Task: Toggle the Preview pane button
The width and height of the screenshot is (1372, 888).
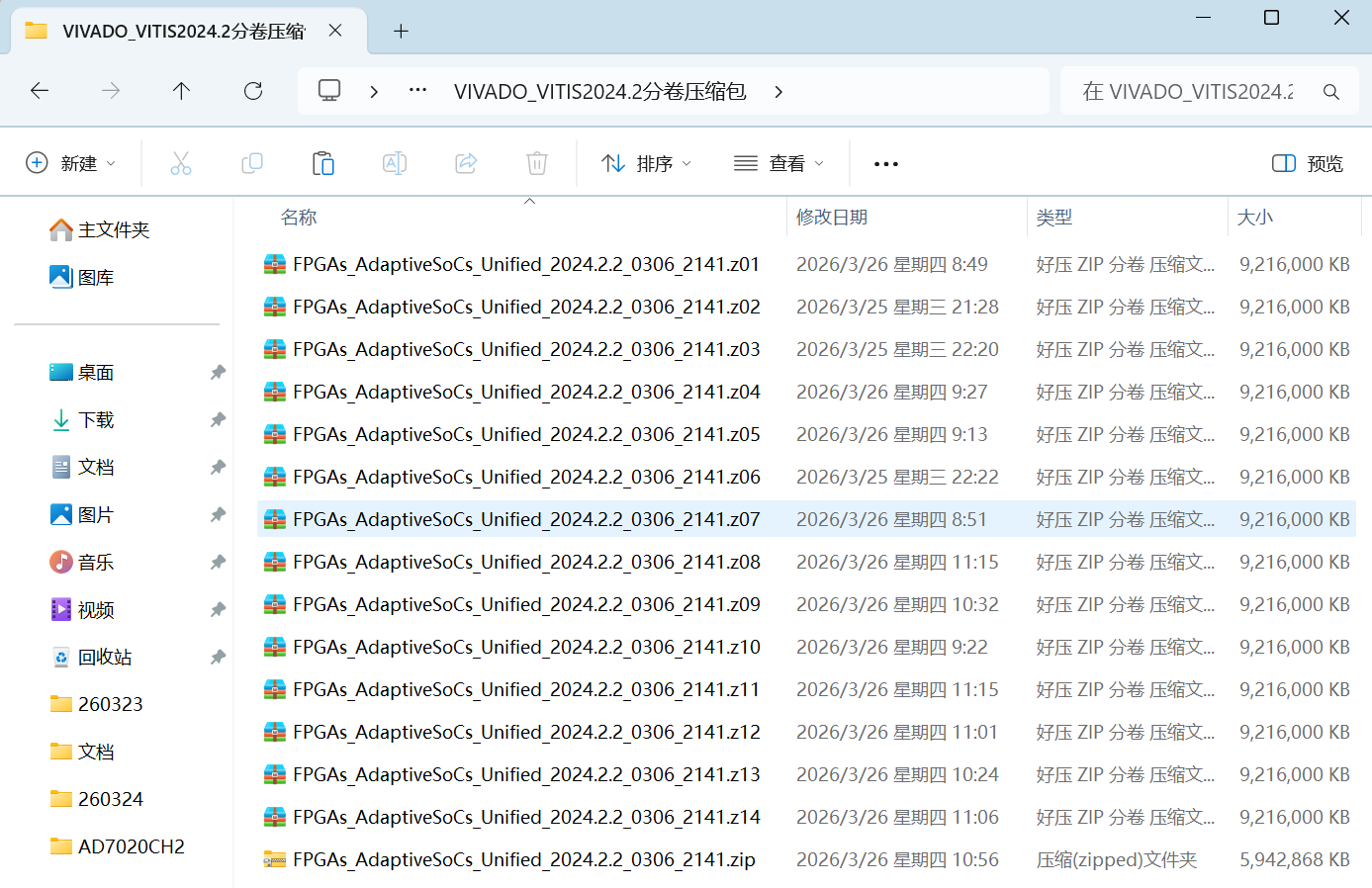Action: coord(1308,163)
